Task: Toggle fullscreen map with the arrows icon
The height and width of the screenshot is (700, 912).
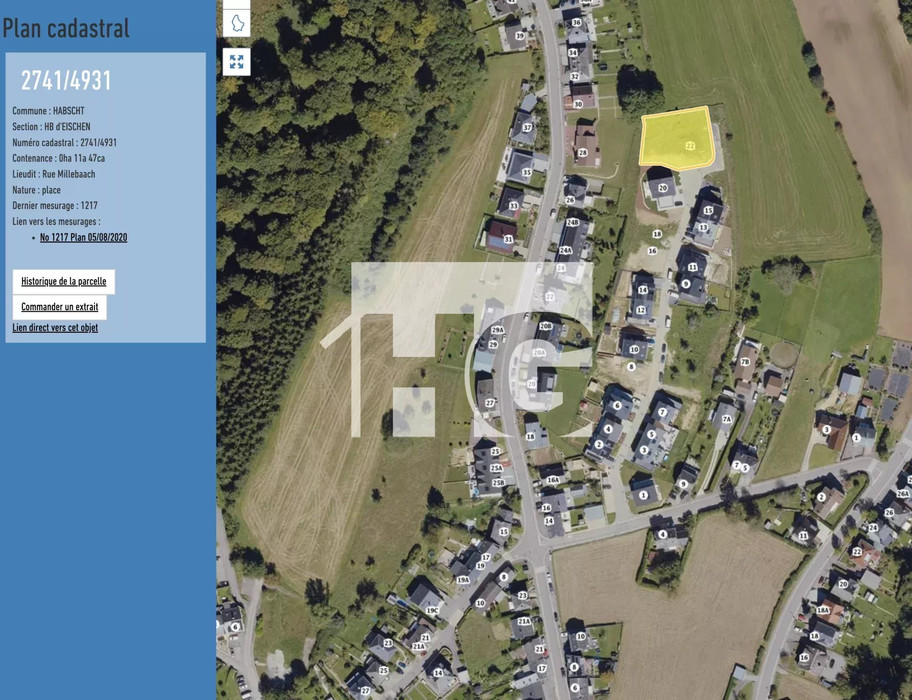Action: click(237, 62)
